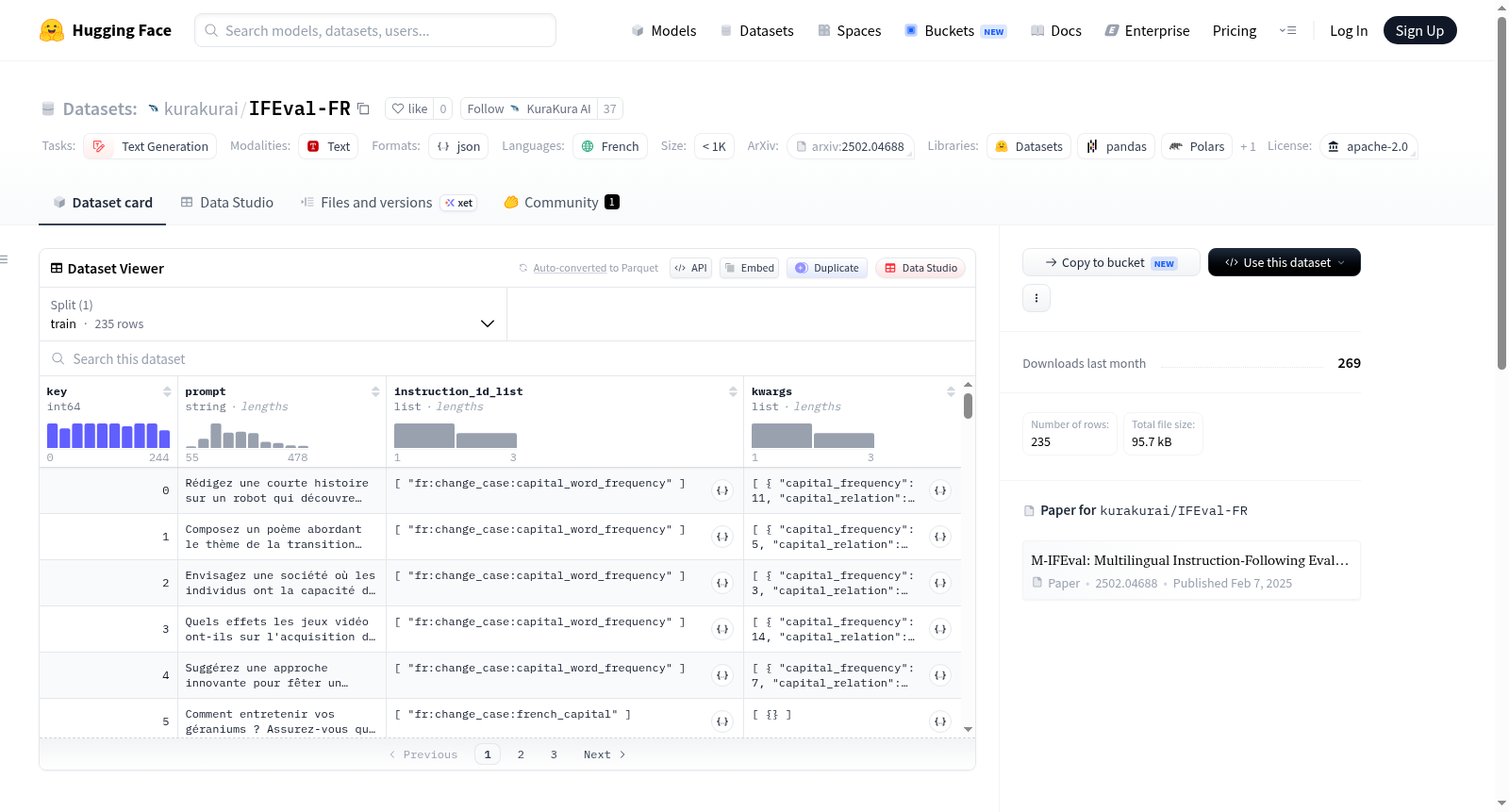Screen dimensions: 1509x812
Task: Expand JSON for row 1 kwargs cell
Action: pos(940,537)
